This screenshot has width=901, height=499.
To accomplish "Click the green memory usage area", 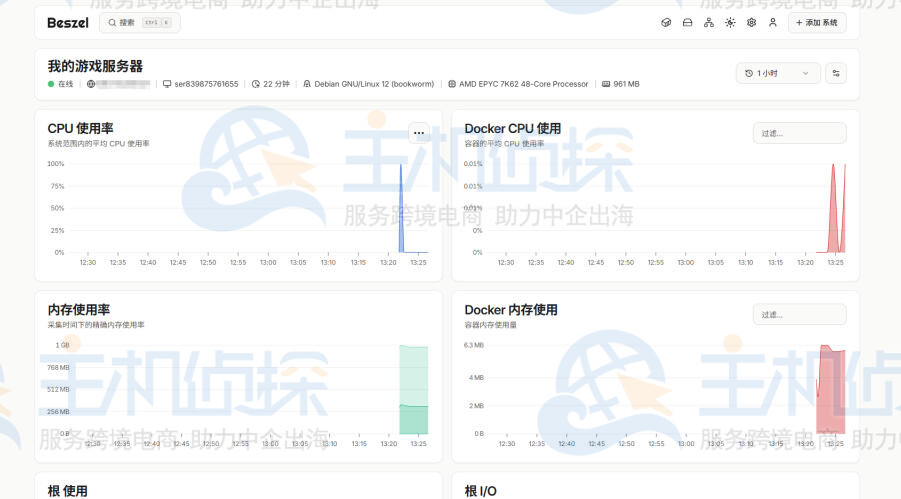I will (x=414, y=390).
